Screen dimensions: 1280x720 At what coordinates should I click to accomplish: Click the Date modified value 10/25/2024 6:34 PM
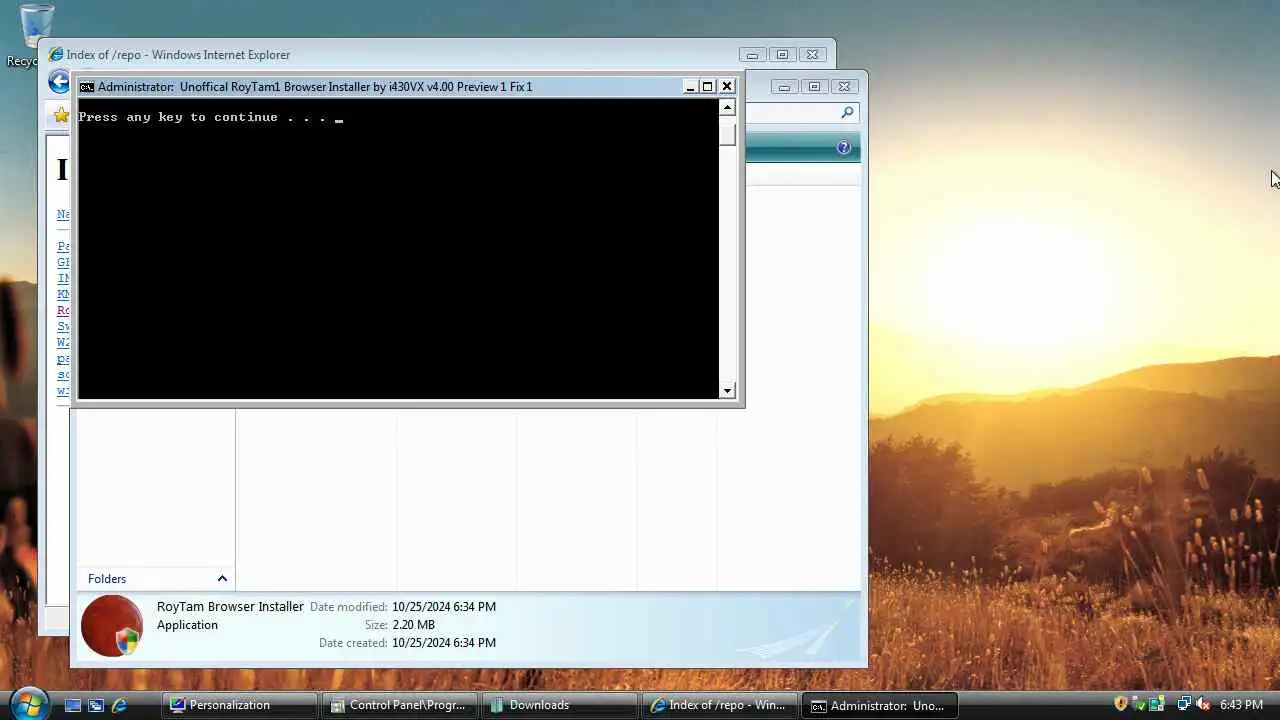pos(444,607)
